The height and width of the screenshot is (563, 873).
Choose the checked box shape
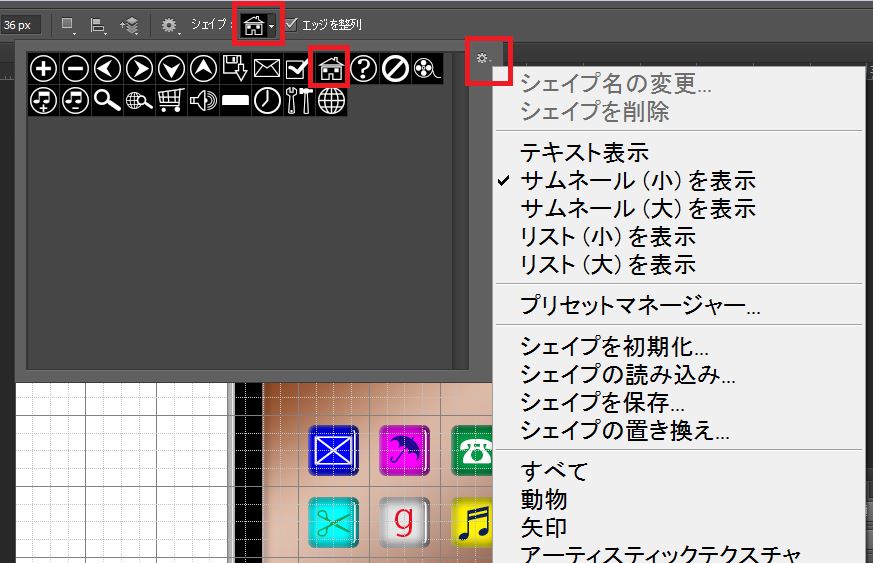coord(298,69)
